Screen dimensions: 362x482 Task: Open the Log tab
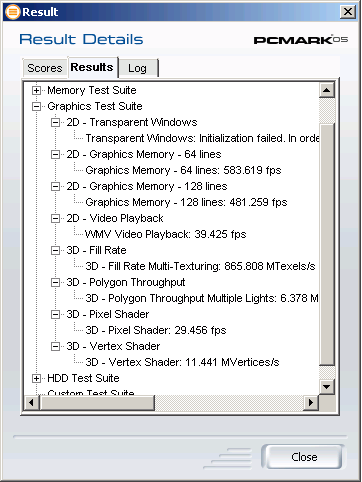[137, 68]
